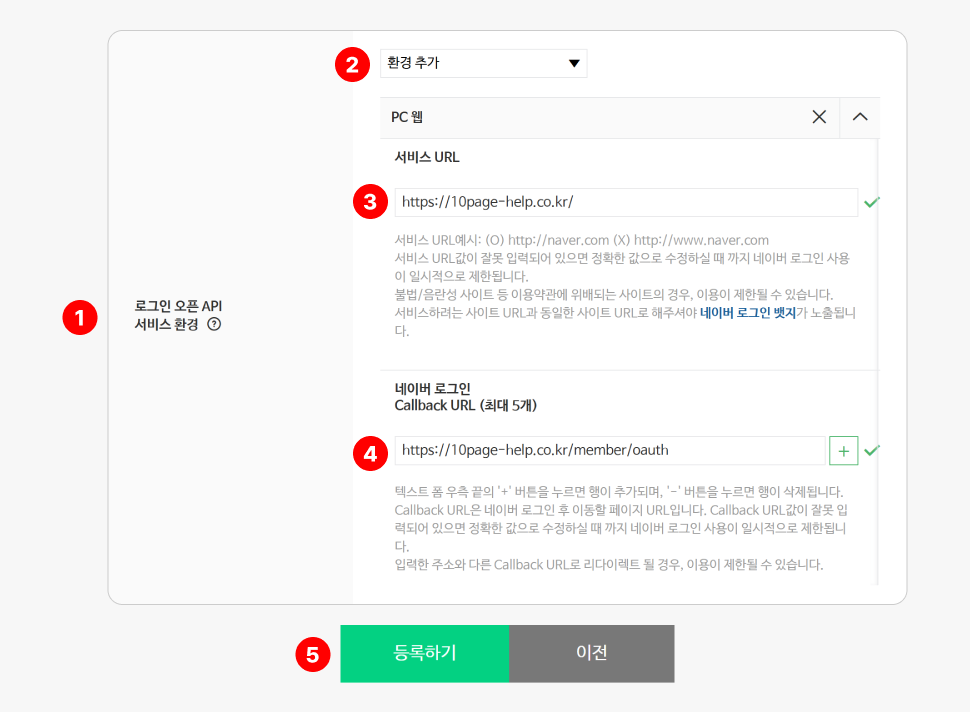
Task: Click the PC 웹 section header title
Action: click(407, 118)
